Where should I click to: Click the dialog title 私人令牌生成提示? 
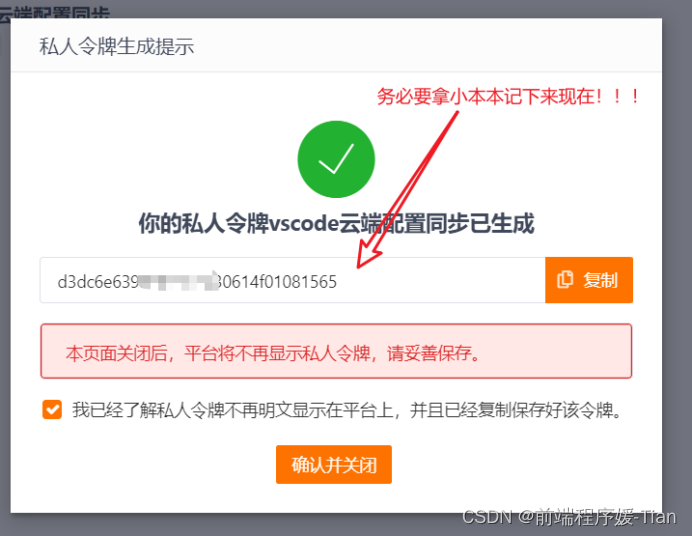[117, 46]
